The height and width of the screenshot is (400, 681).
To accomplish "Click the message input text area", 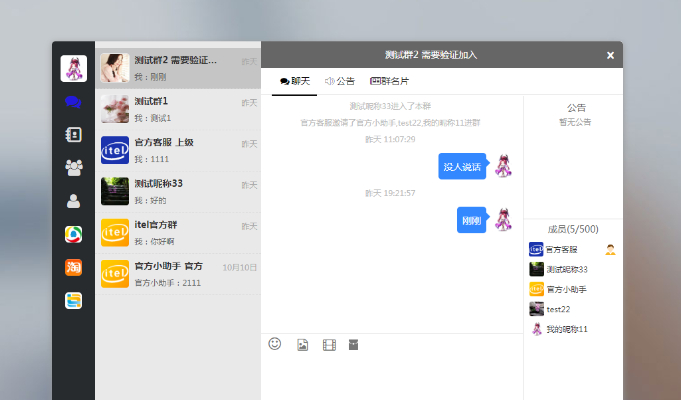I will tap(392, 377).
